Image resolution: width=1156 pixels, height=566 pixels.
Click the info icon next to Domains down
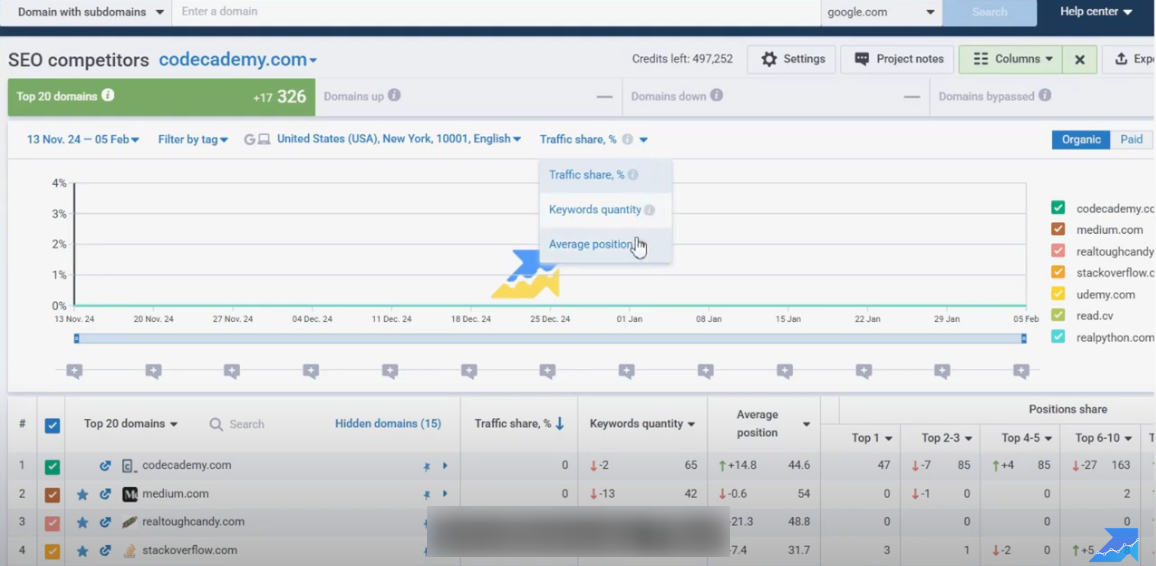(x=717, y=96)
